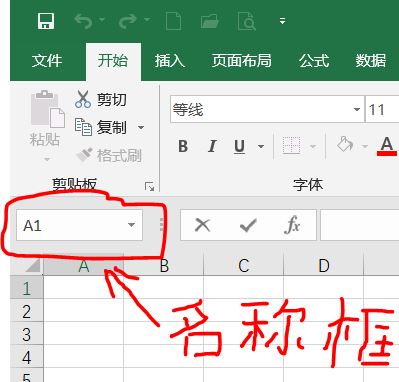The image size is (399, 382).
Task: Select row 4 header
Action: click(27, 357)
